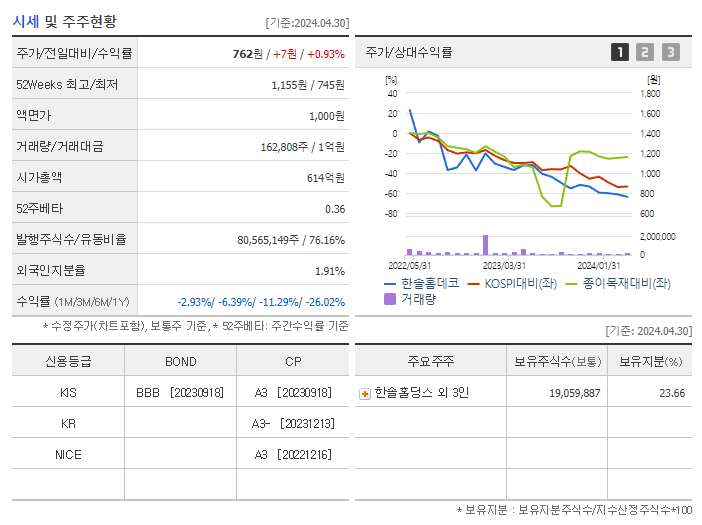Click the 액면가 row label
This screenshot has height=525, width=702.
pos(34,115)
